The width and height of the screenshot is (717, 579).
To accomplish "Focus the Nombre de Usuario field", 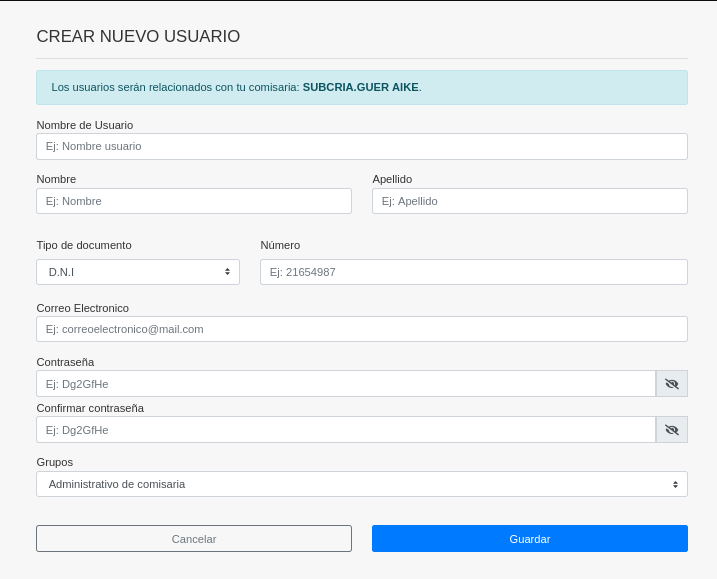I will (x=362, y=146).
